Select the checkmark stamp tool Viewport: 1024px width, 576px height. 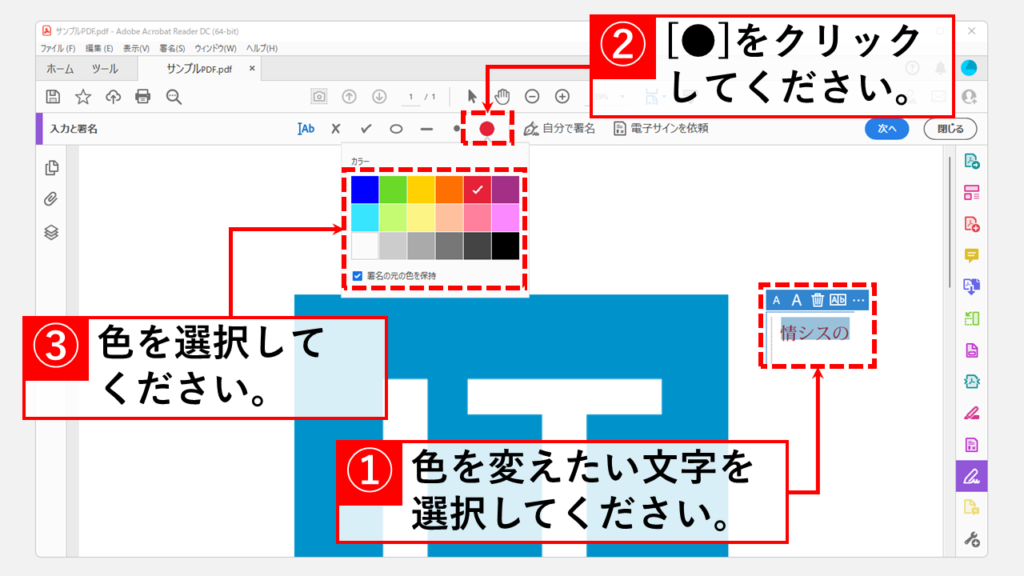tap(366, 129)
